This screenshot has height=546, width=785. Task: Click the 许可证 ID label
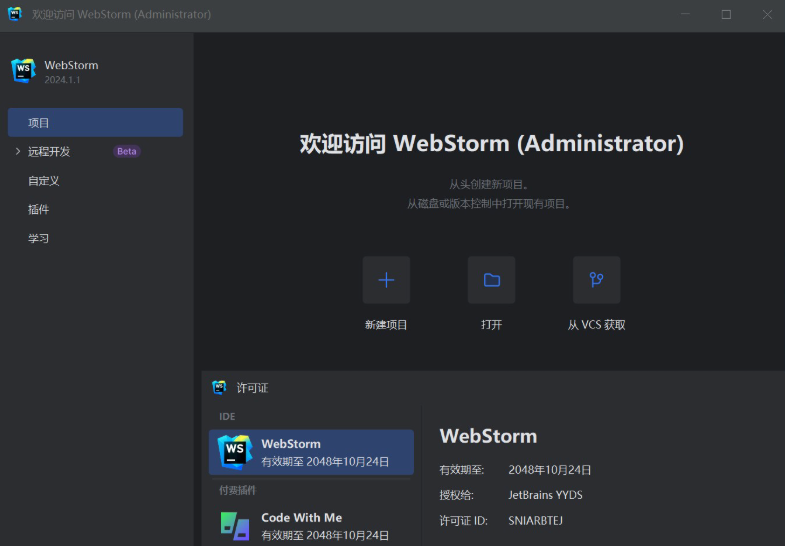click(464, 520)
